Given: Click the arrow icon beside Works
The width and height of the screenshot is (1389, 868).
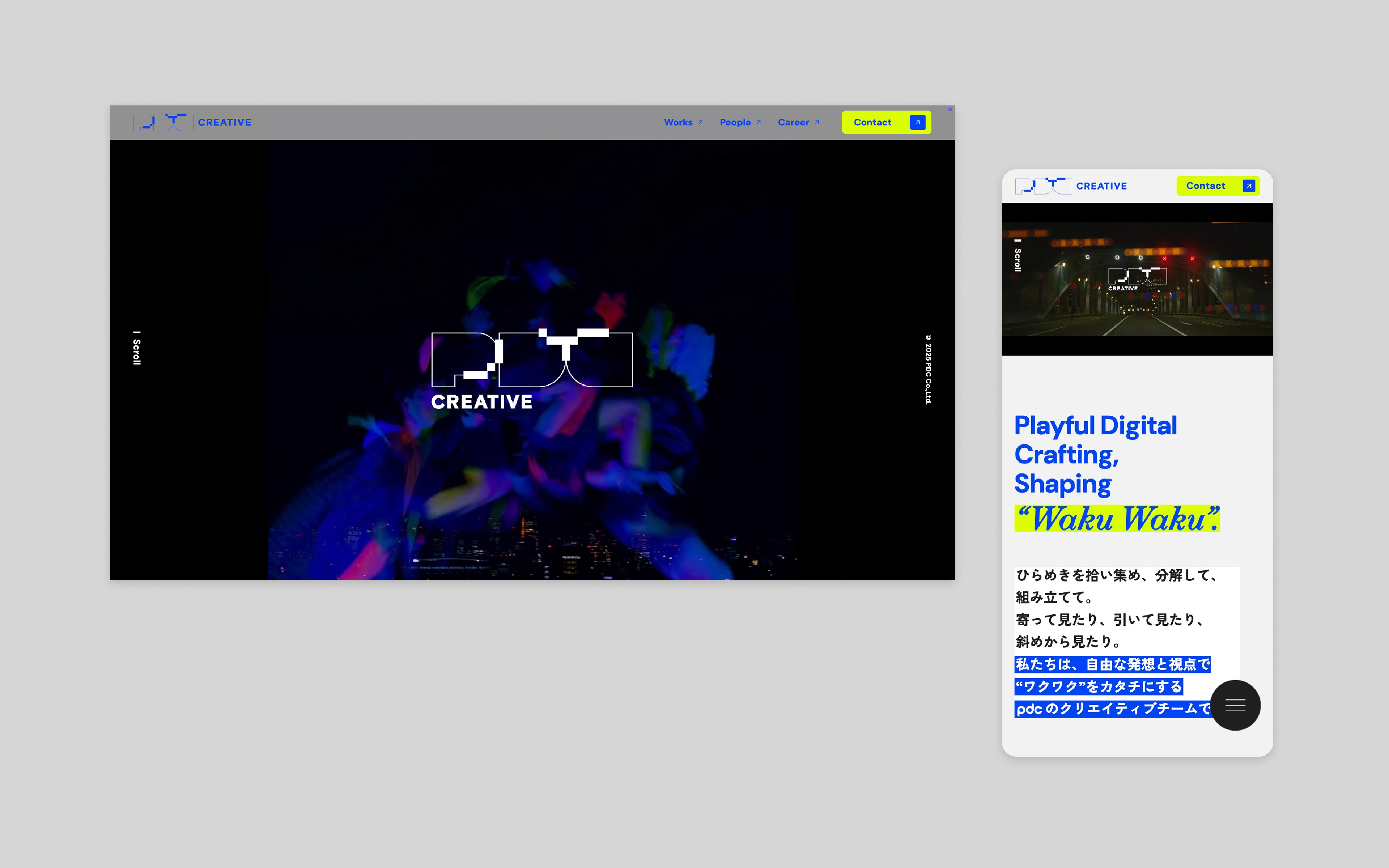Looking at the screenshot, I should (700, 122).
